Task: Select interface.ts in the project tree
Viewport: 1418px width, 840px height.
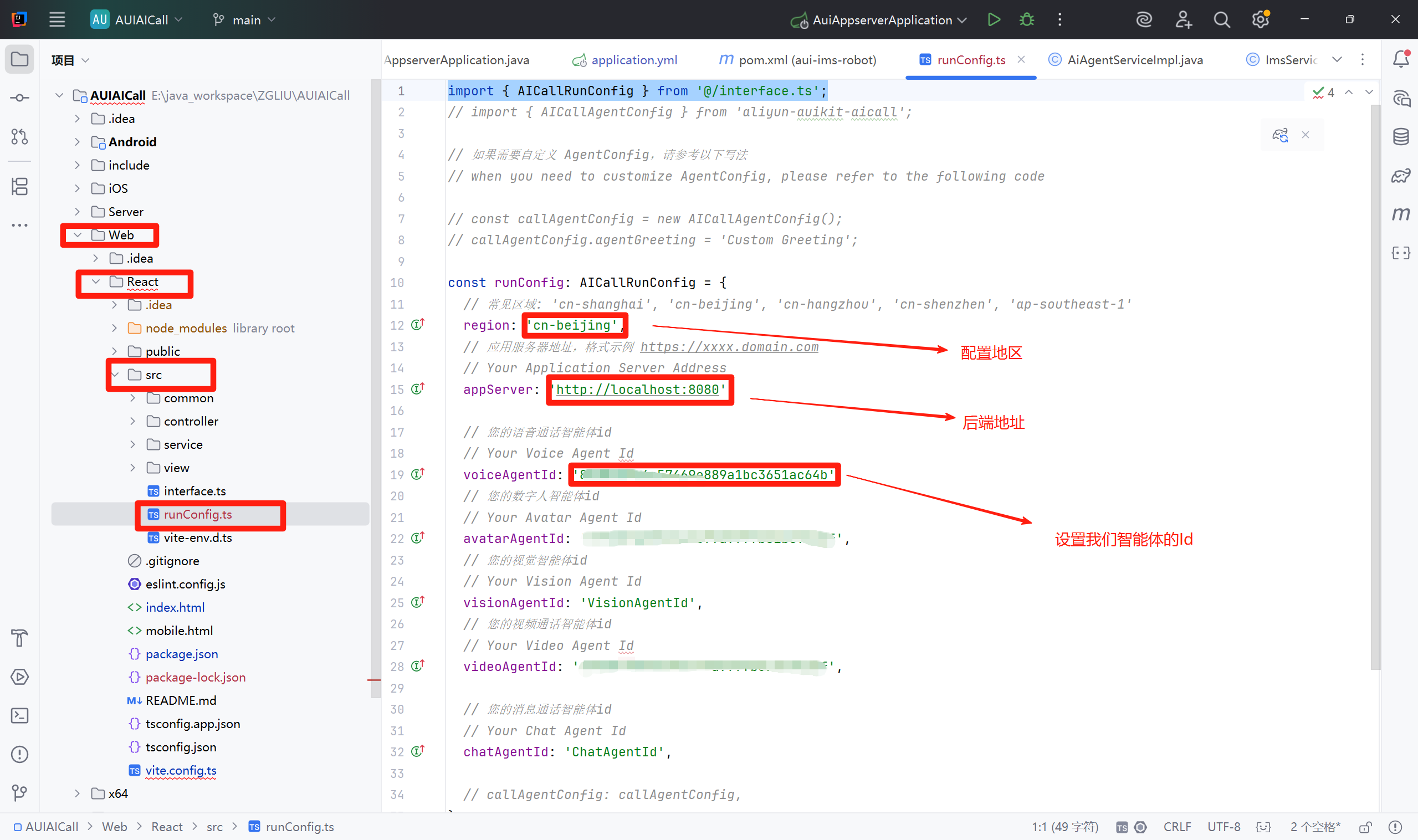Action: (x=194, y=491)
